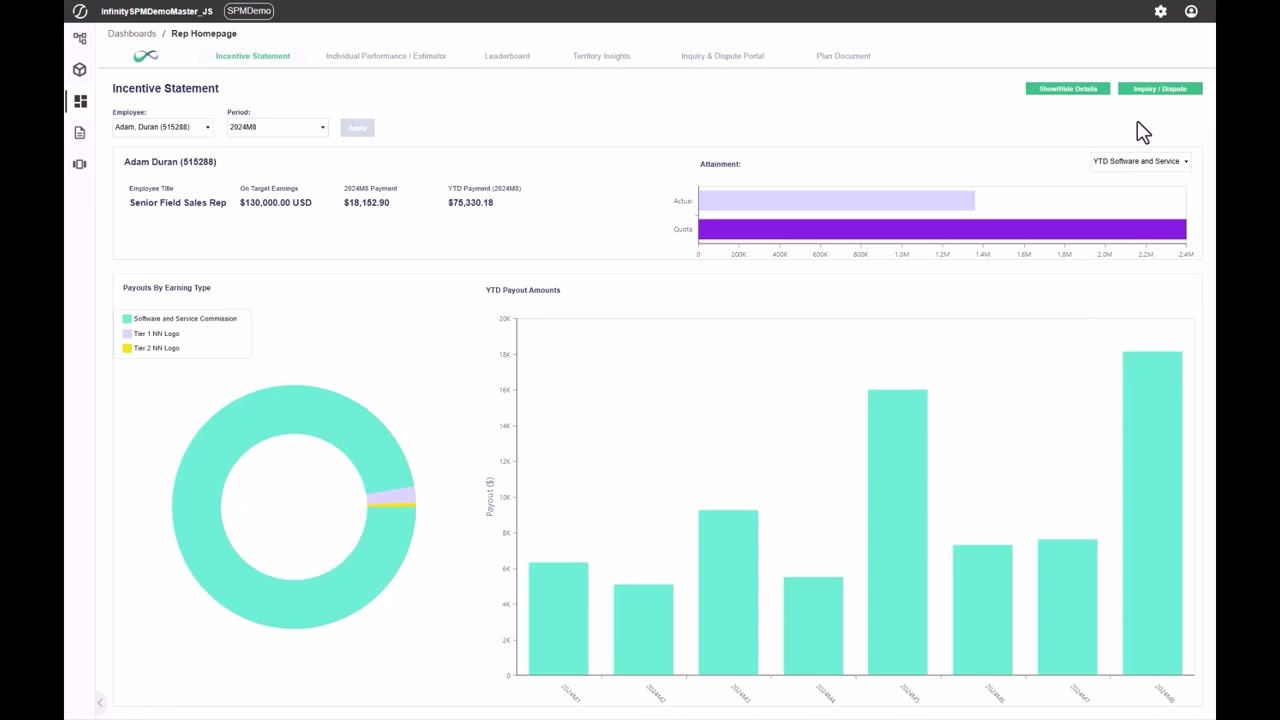Click the 2024M7 payout bar
Viewport: 1280px width, 720px height.
point(1068,607)
